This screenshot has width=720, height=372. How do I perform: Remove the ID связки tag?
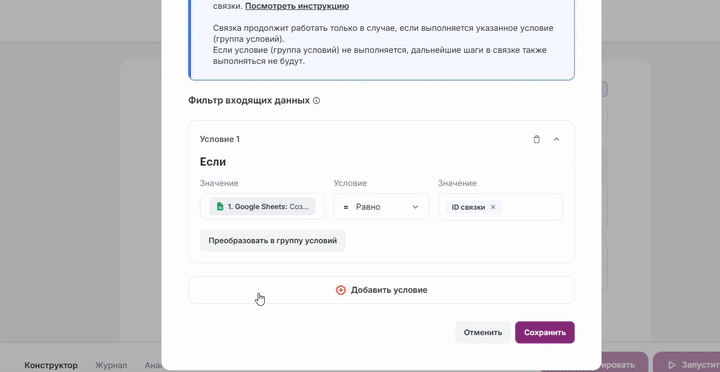coord(493,207)
